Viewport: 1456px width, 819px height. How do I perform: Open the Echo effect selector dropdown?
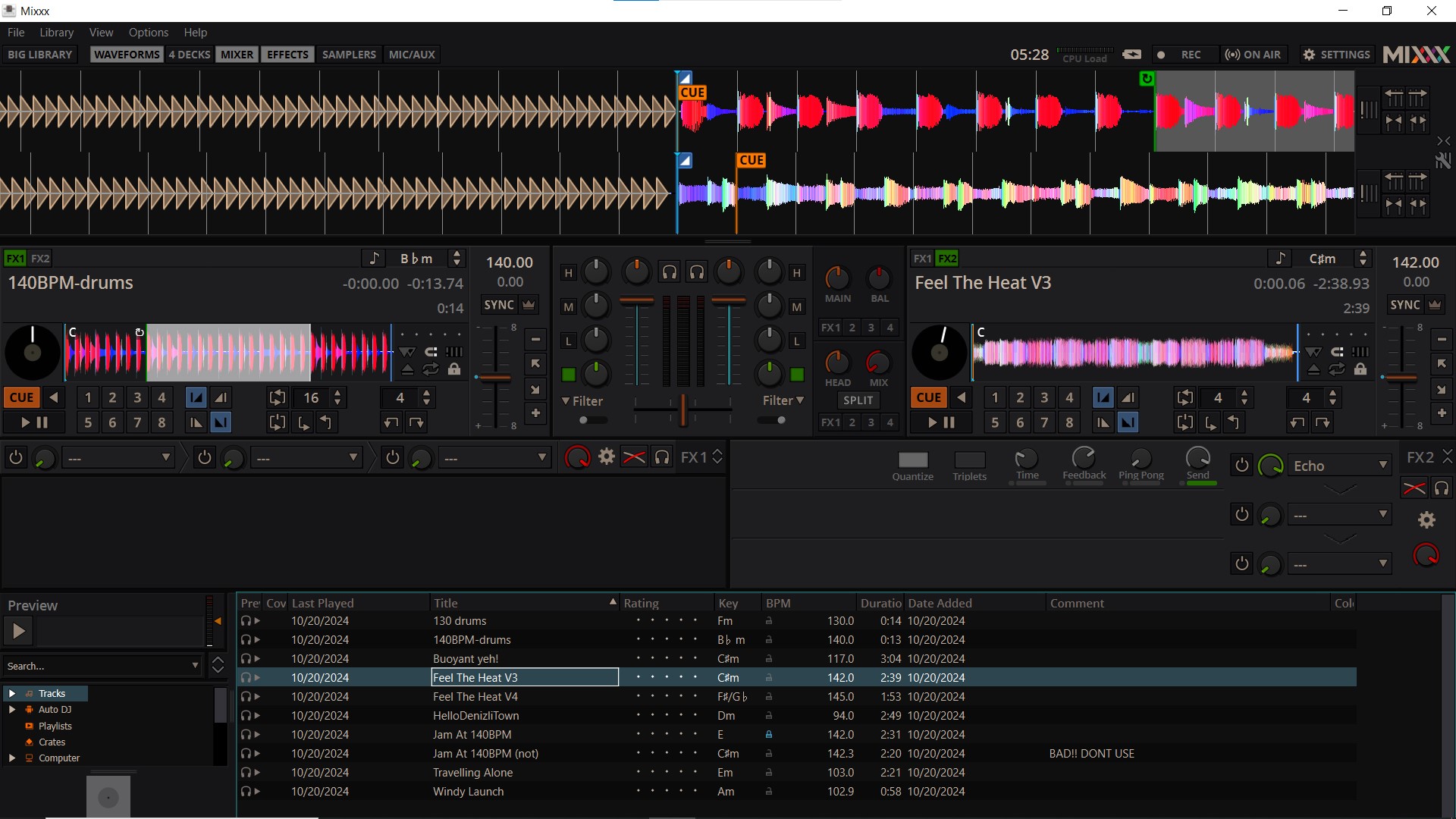[x=1339, y=466]
